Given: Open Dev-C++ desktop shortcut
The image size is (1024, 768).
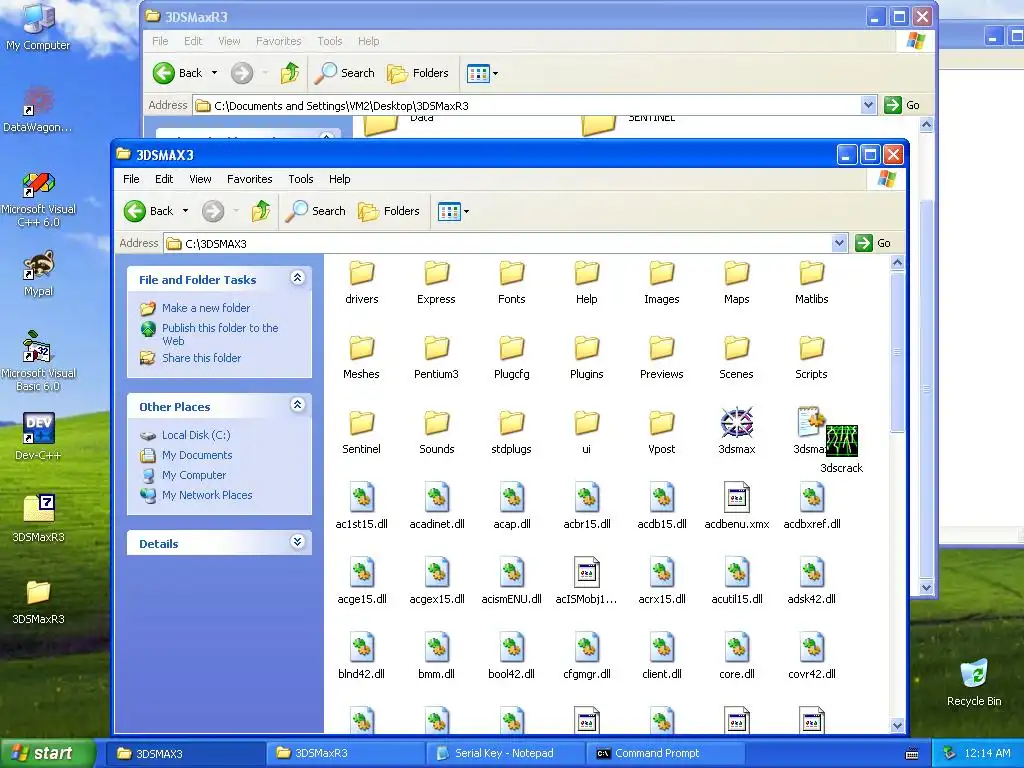Looking at the screenshot, I should 39,436.
